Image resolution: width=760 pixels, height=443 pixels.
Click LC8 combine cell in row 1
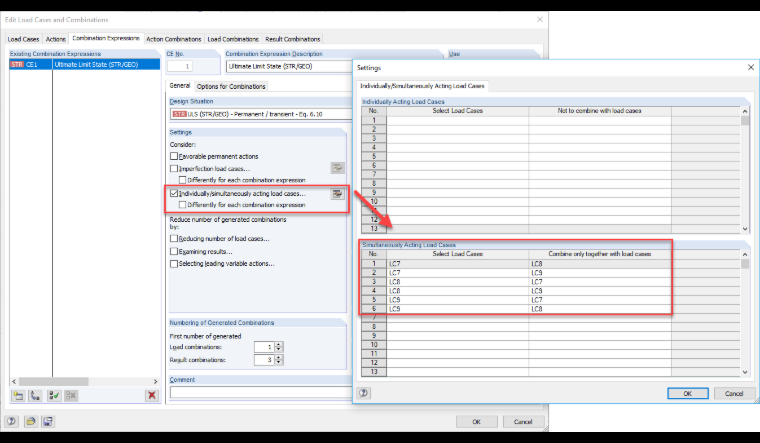point(600,264)
